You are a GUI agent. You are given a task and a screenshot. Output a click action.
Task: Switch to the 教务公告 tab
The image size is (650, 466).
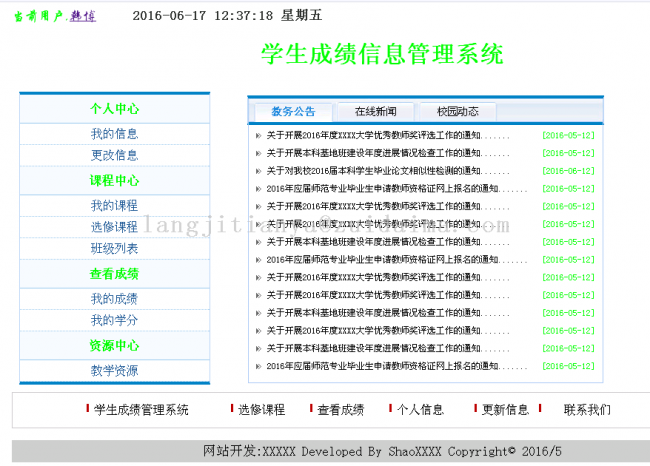coord(293,111)
